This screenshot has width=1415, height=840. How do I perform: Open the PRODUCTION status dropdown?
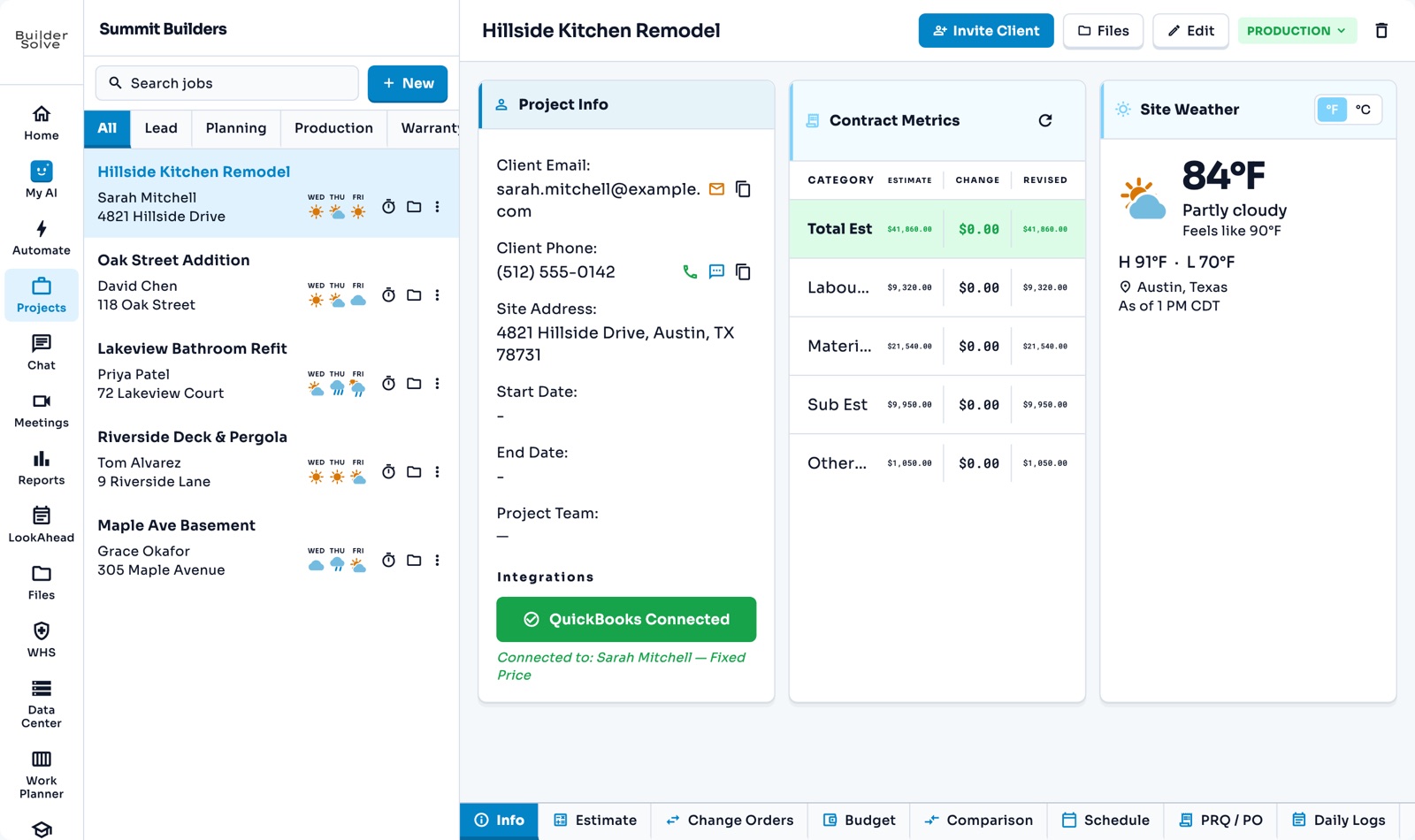pyautogui.click(x=1296, y=31)
